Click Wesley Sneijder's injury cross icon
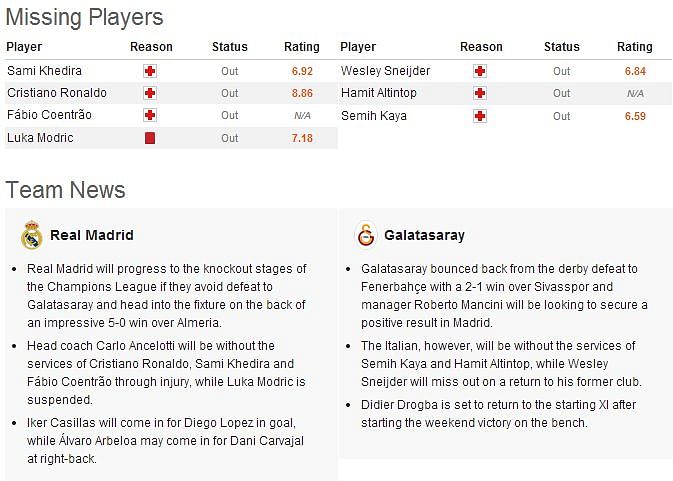Screen dimensions: 673x481 tap(480, 71)
